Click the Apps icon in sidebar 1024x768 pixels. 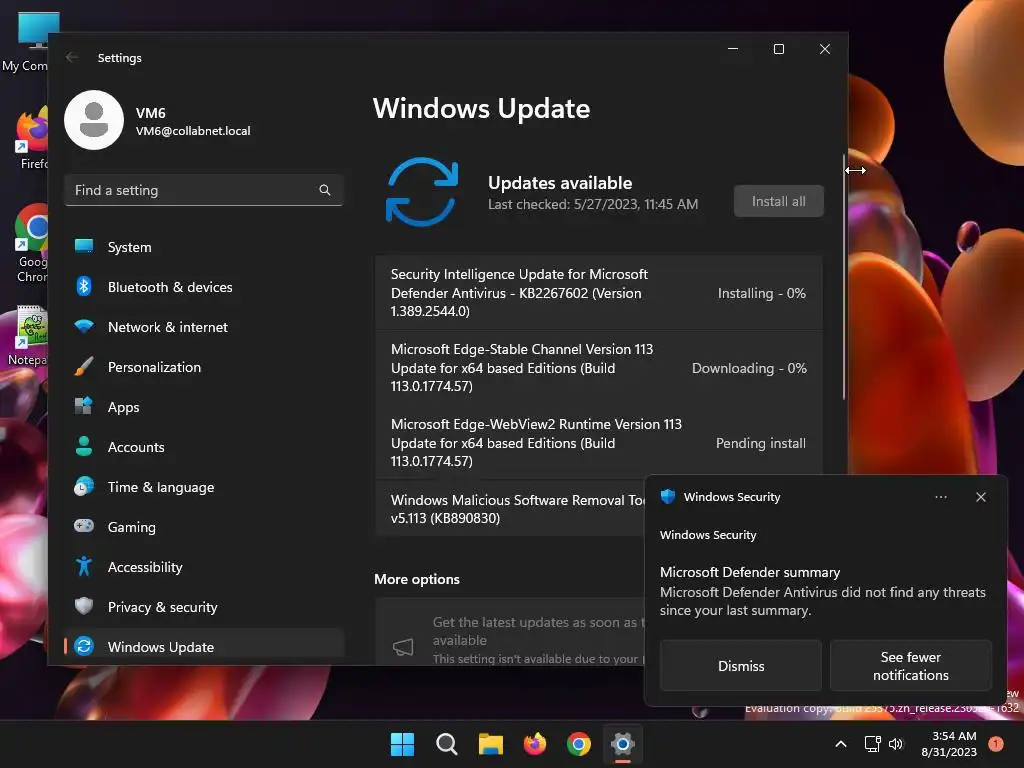pos(84,406)
